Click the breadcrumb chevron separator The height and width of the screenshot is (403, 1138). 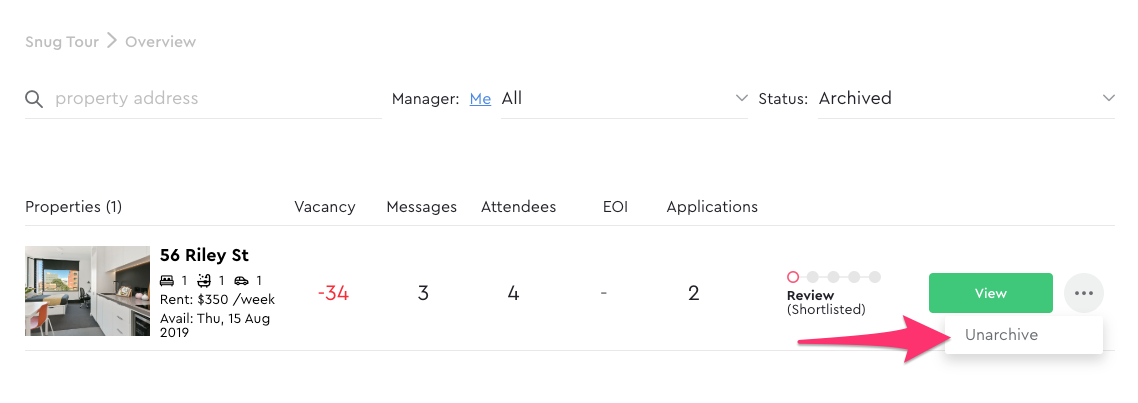(112, 41)
